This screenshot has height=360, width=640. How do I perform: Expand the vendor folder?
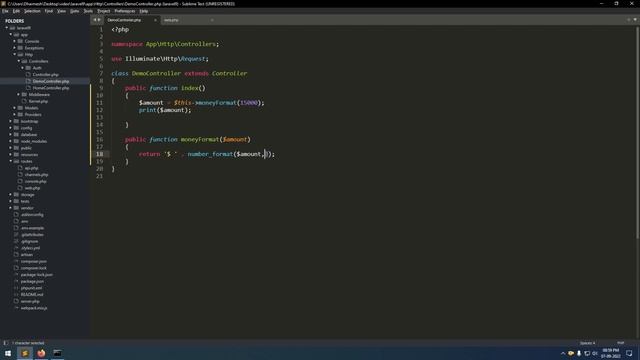tap(11, 208)
